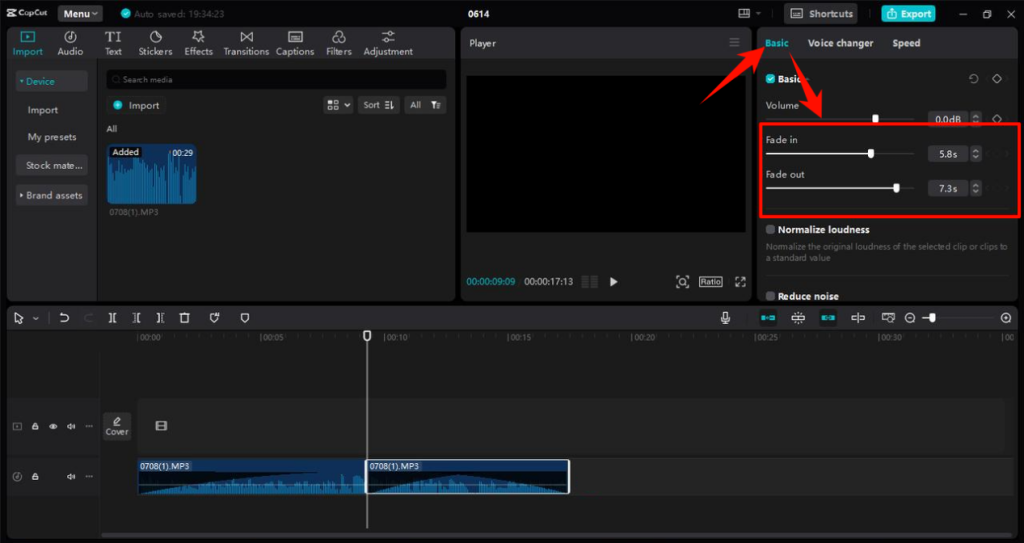Image resolution: width=1024 pixels, height=543 pixels.
Task: Switch to the Voice changer tab
Action: click(x=840, y=43)
